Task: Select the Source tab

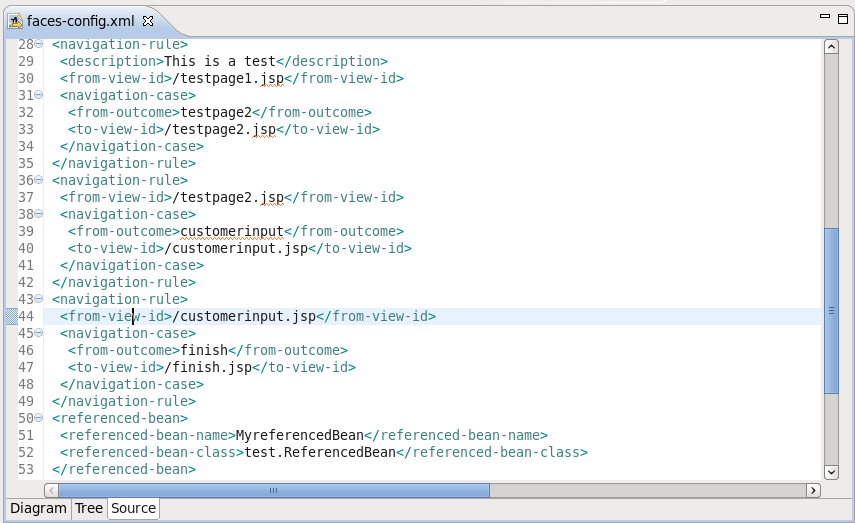Action: pos(134,508)
